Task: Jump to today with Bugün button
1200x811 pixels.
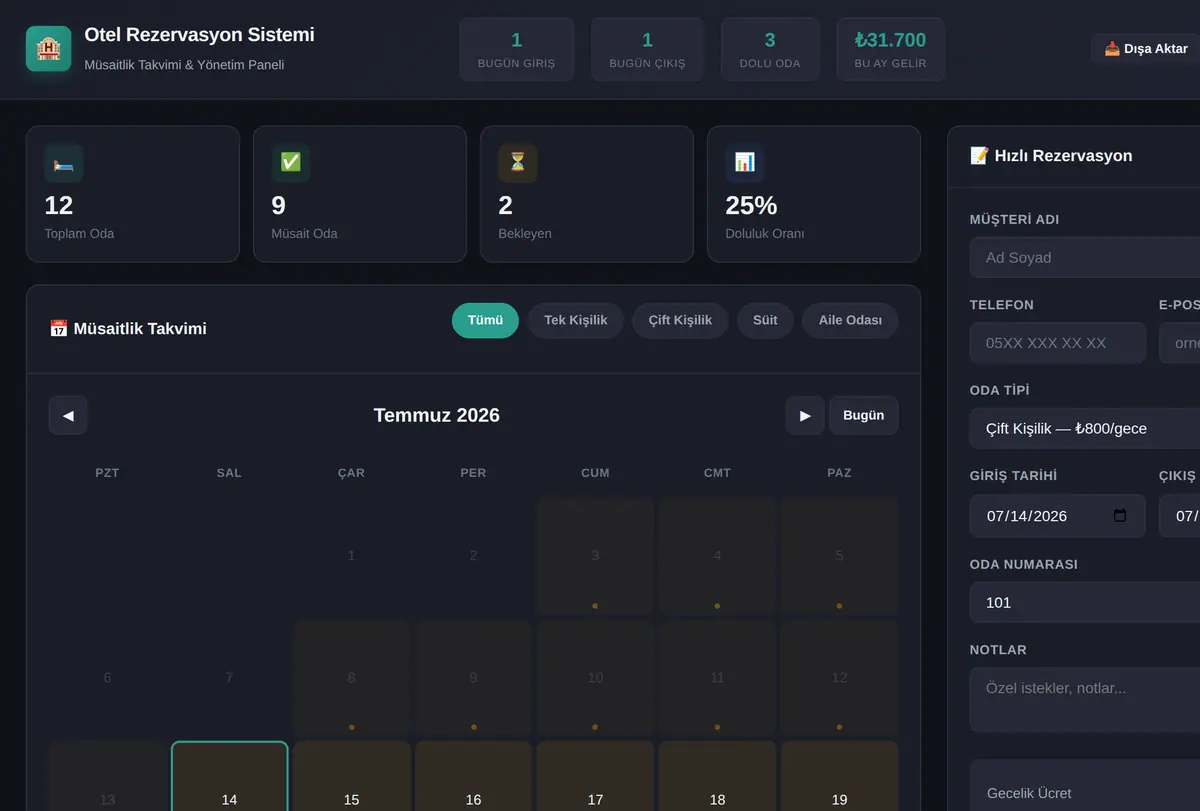Action: point(864,415)
